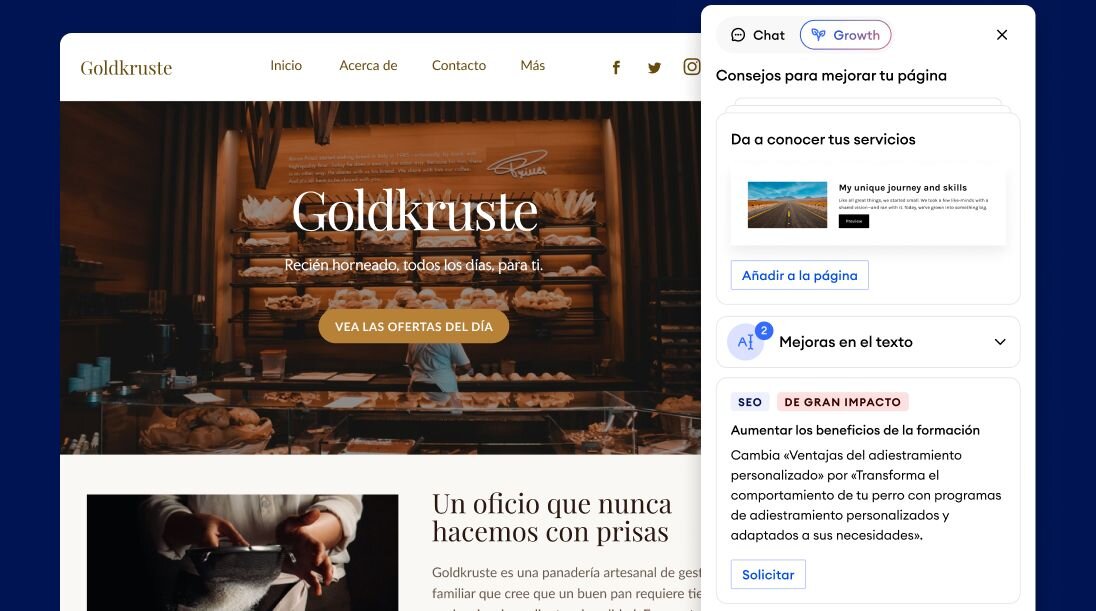Click the Aumentar los beneficios de la formación heading
Image resolution: width=1096 pixels, height=611 pixels.
click(x=855, y=431)
